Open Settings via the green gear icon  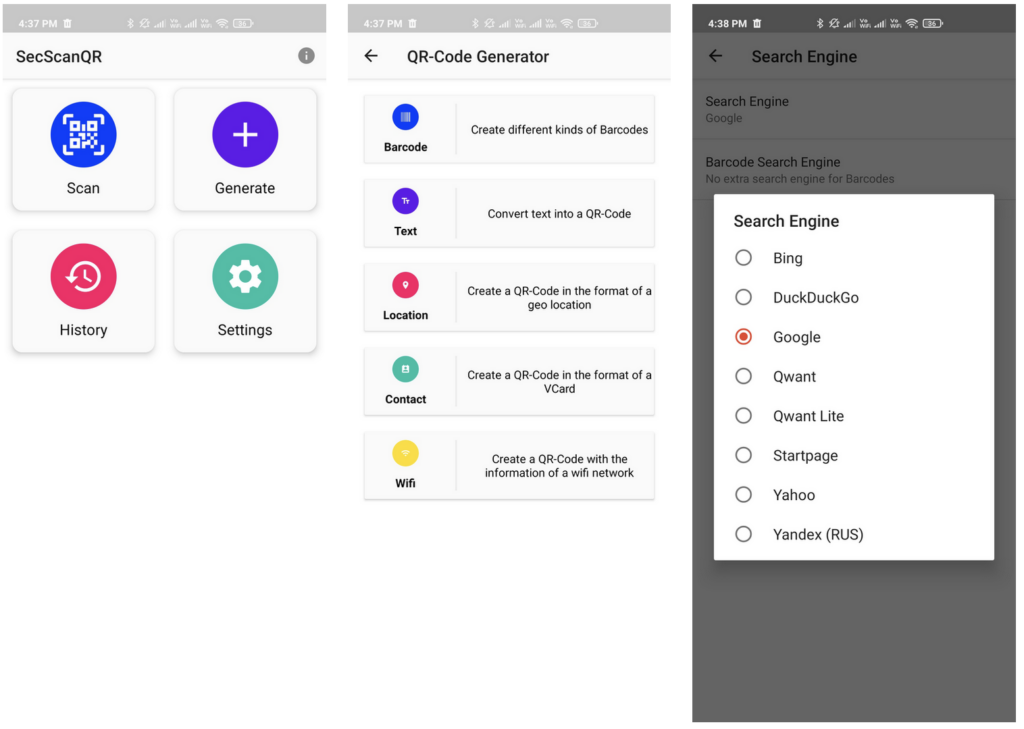coord(245,277)
